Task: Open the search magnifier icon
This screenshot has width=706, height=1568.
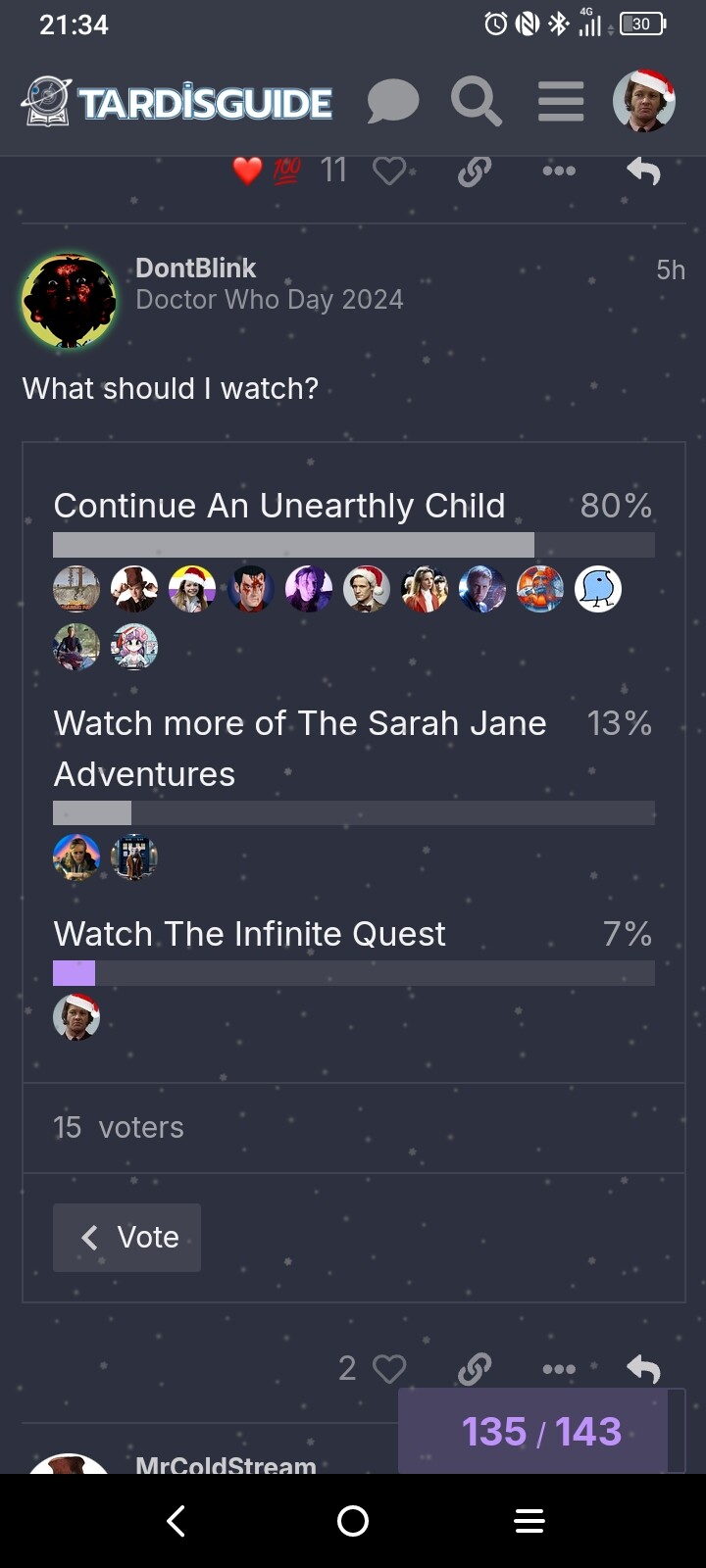Action: point(477,102)
